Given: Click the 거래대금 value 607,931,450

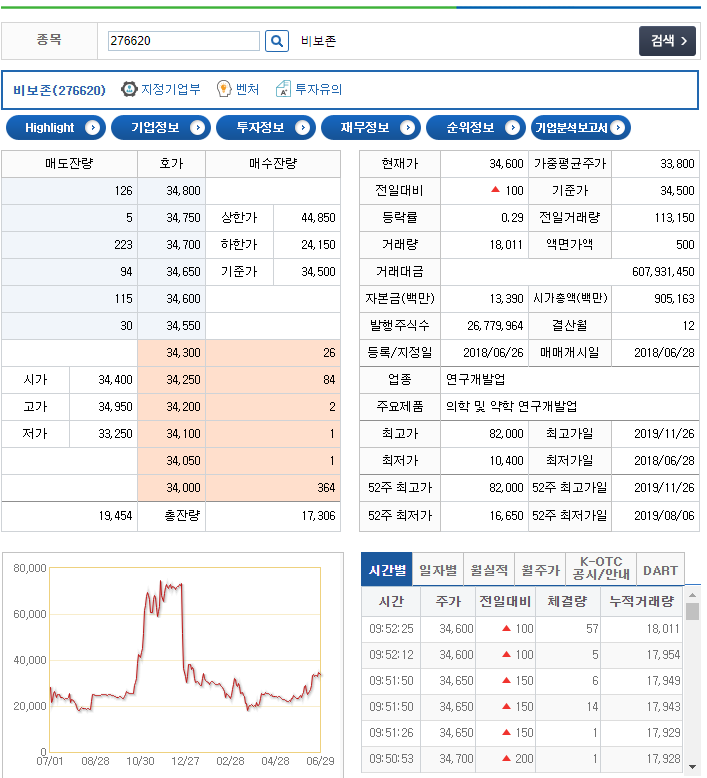Looking at the screenshot, I should click(x=663, y=272).
